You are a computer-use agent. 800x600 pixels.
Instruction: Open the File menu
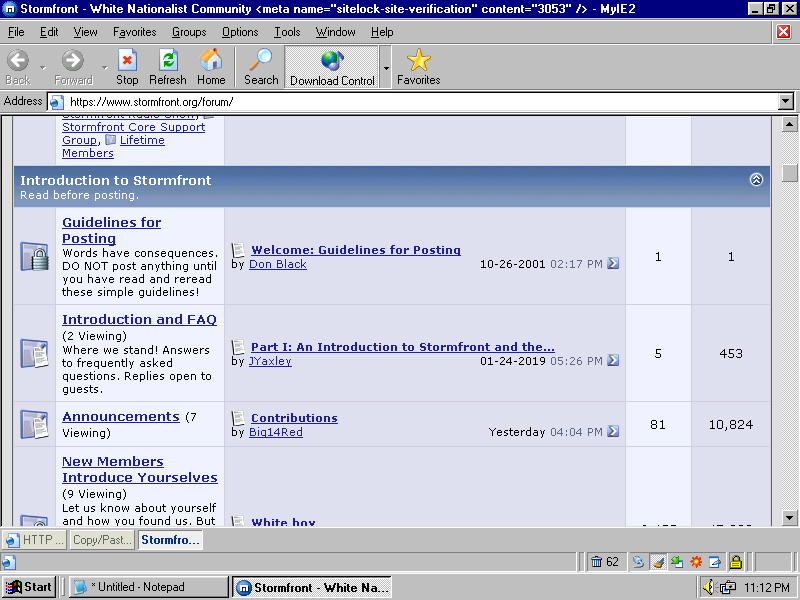[16, 32]
